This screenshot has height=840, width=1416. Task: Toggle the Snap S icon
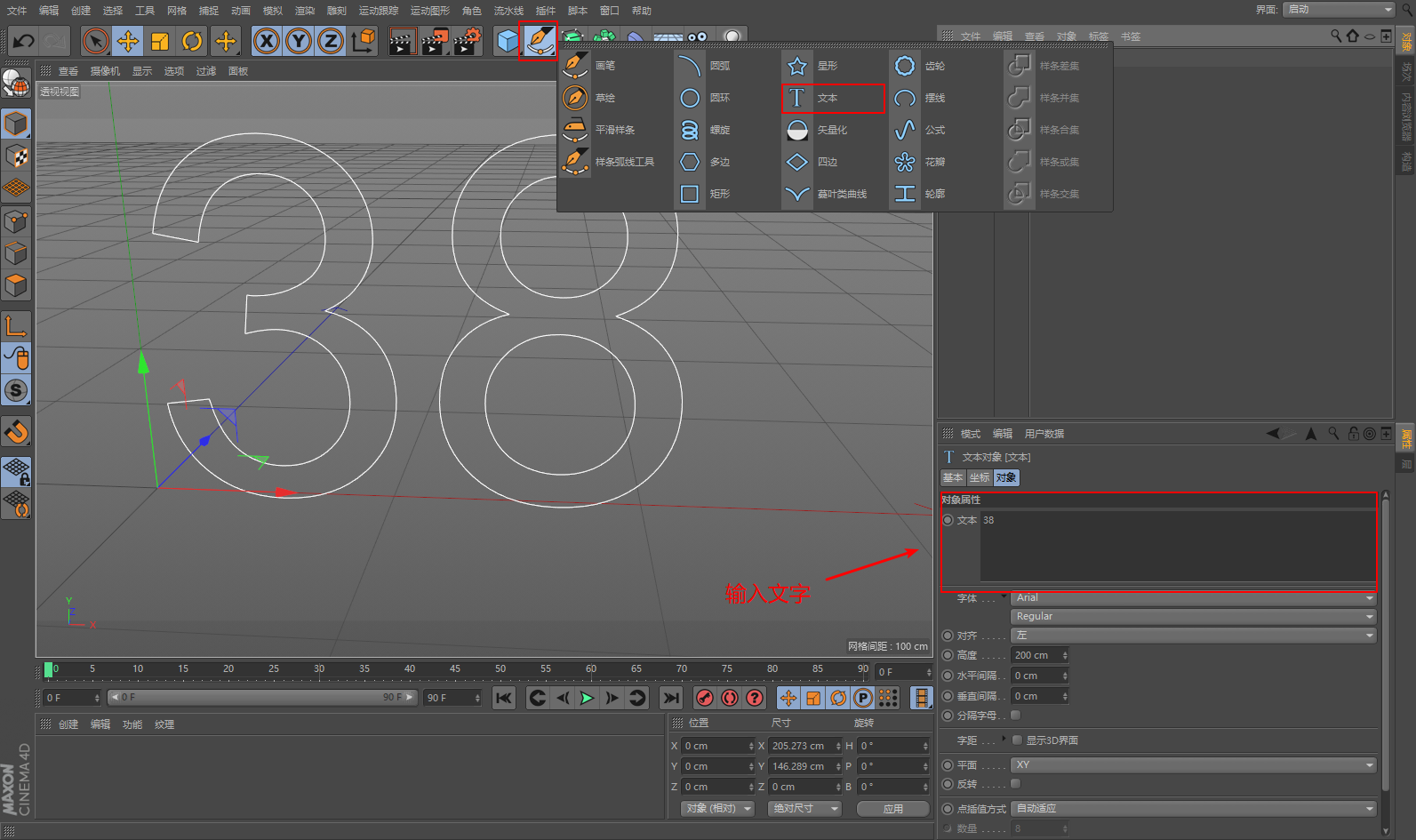pyautogui.click(x=16, y=390)
